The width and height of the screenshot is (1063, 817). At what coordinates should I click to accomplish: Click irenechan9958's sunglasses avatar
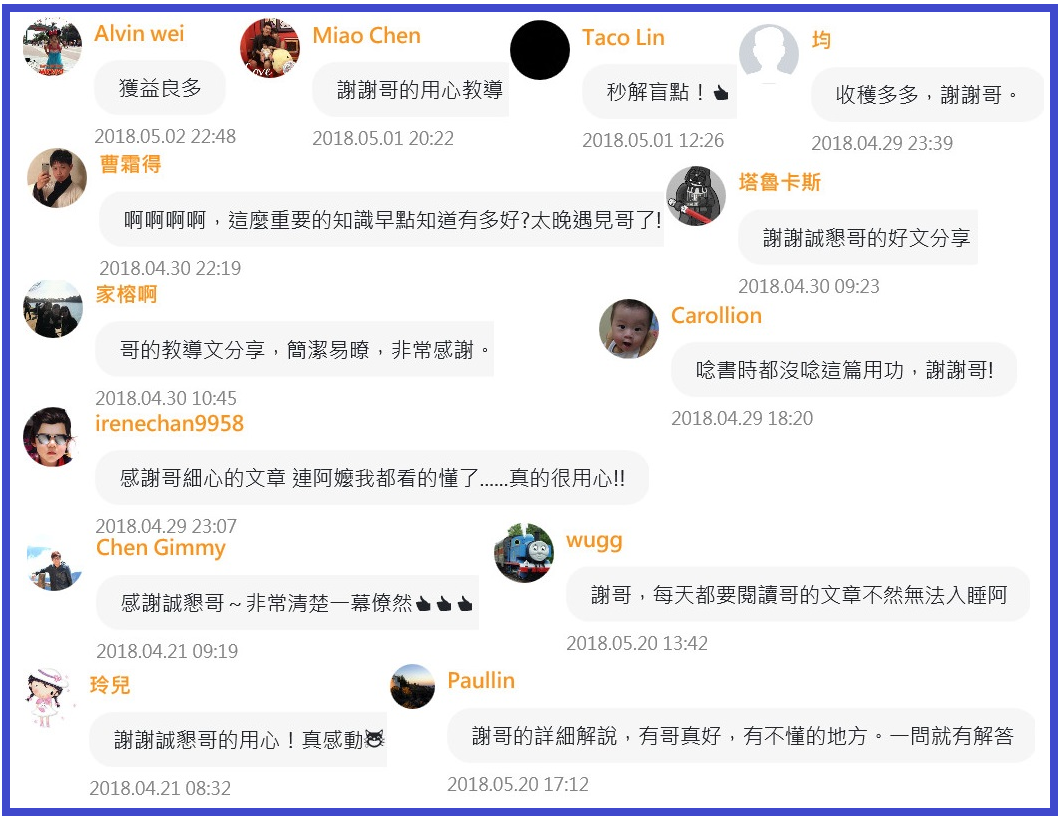click(52, 437)
